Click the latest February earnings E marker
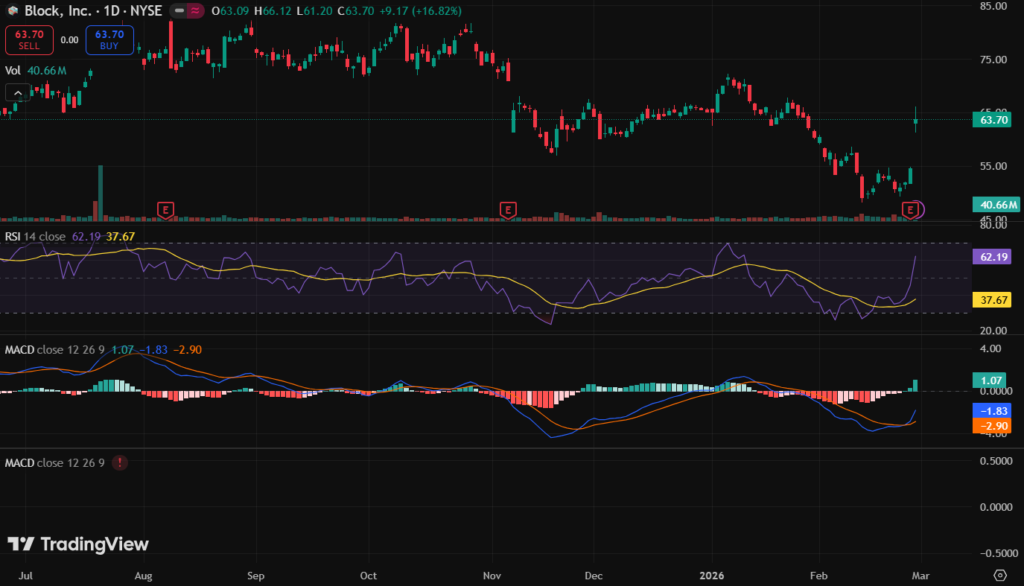Viewport: 1024px width, 586px height. [x=909, y=208]
